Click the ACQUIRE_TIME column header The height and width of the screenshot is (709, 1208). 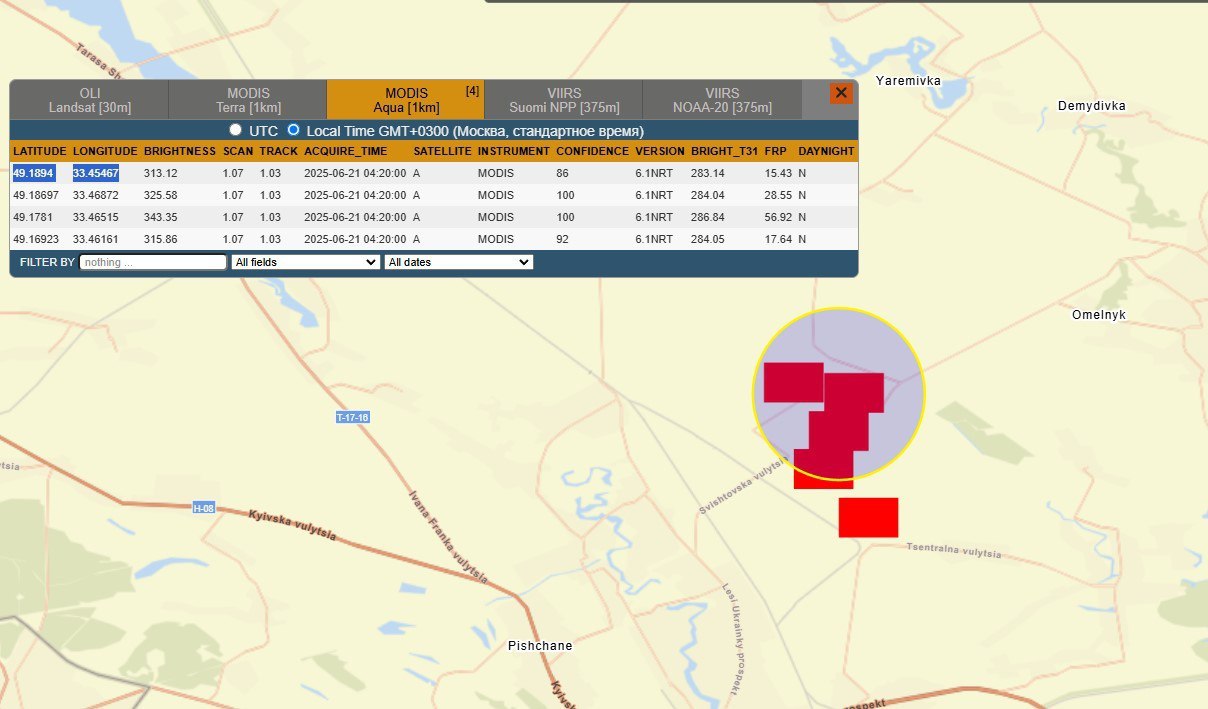(346, 151)
